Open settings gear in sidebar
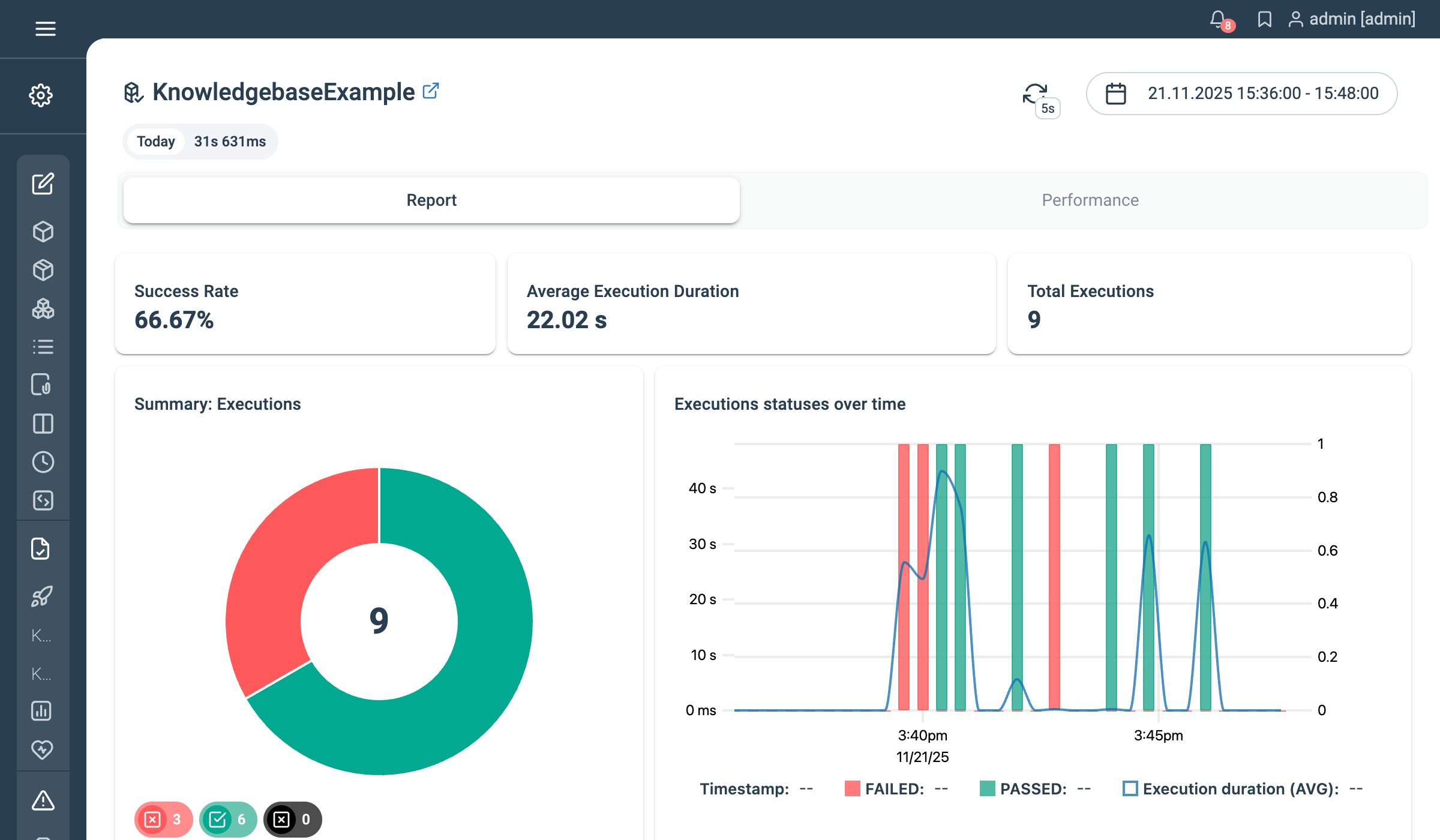 click(41, 95)
